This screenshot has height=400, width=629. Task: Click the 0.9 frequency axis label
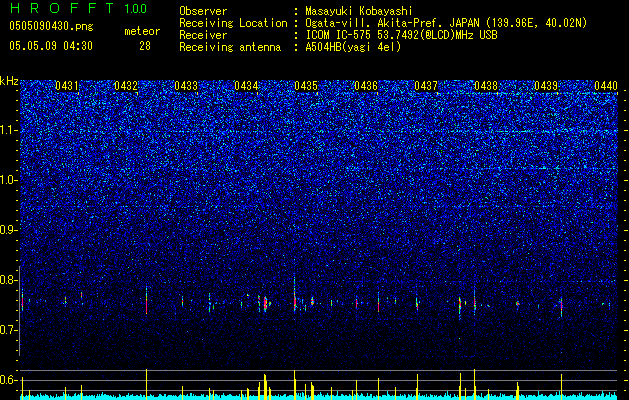[x=7, y=230]
